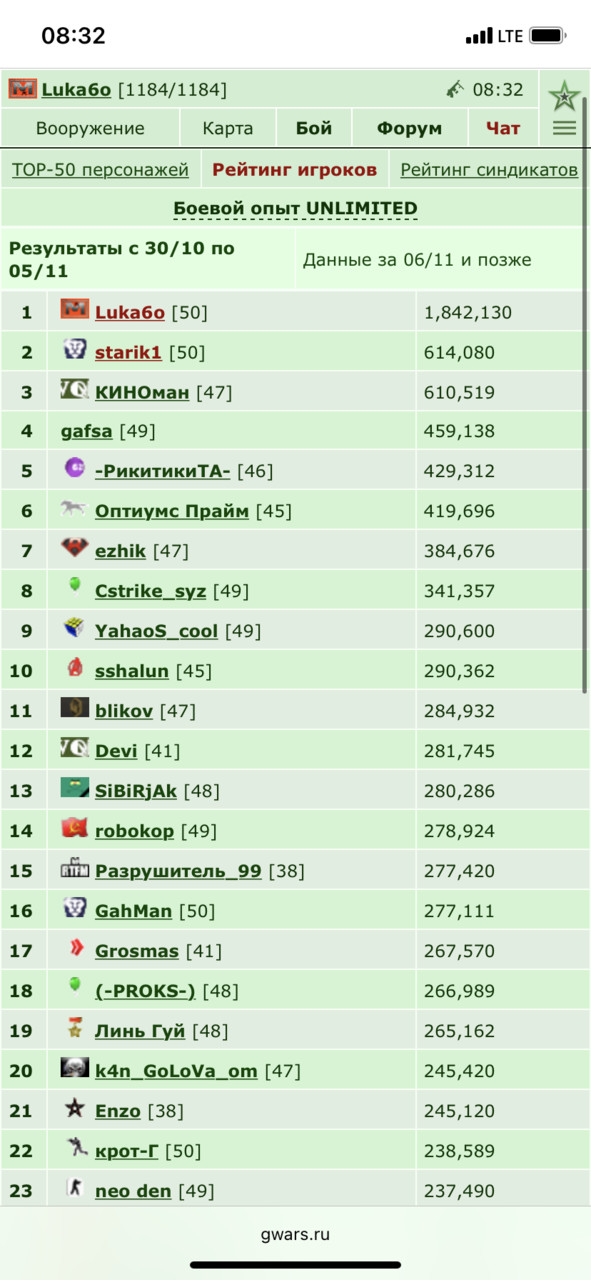Open the Чат tab

[x=503, y=128]
